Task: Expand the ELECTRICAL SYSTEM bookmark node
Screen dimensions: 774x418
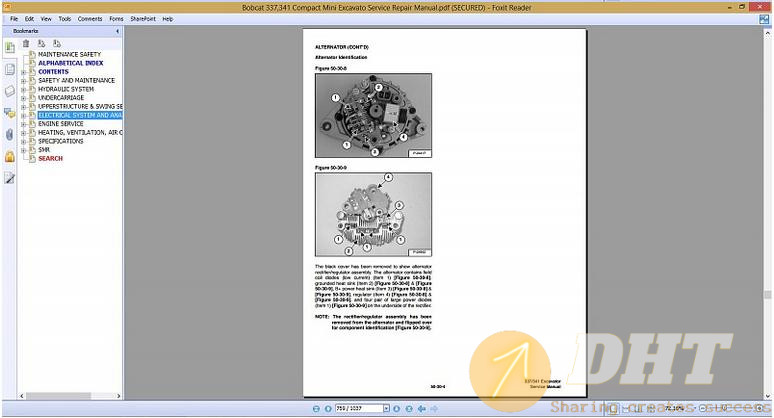Action: click(x=23, y=115)
